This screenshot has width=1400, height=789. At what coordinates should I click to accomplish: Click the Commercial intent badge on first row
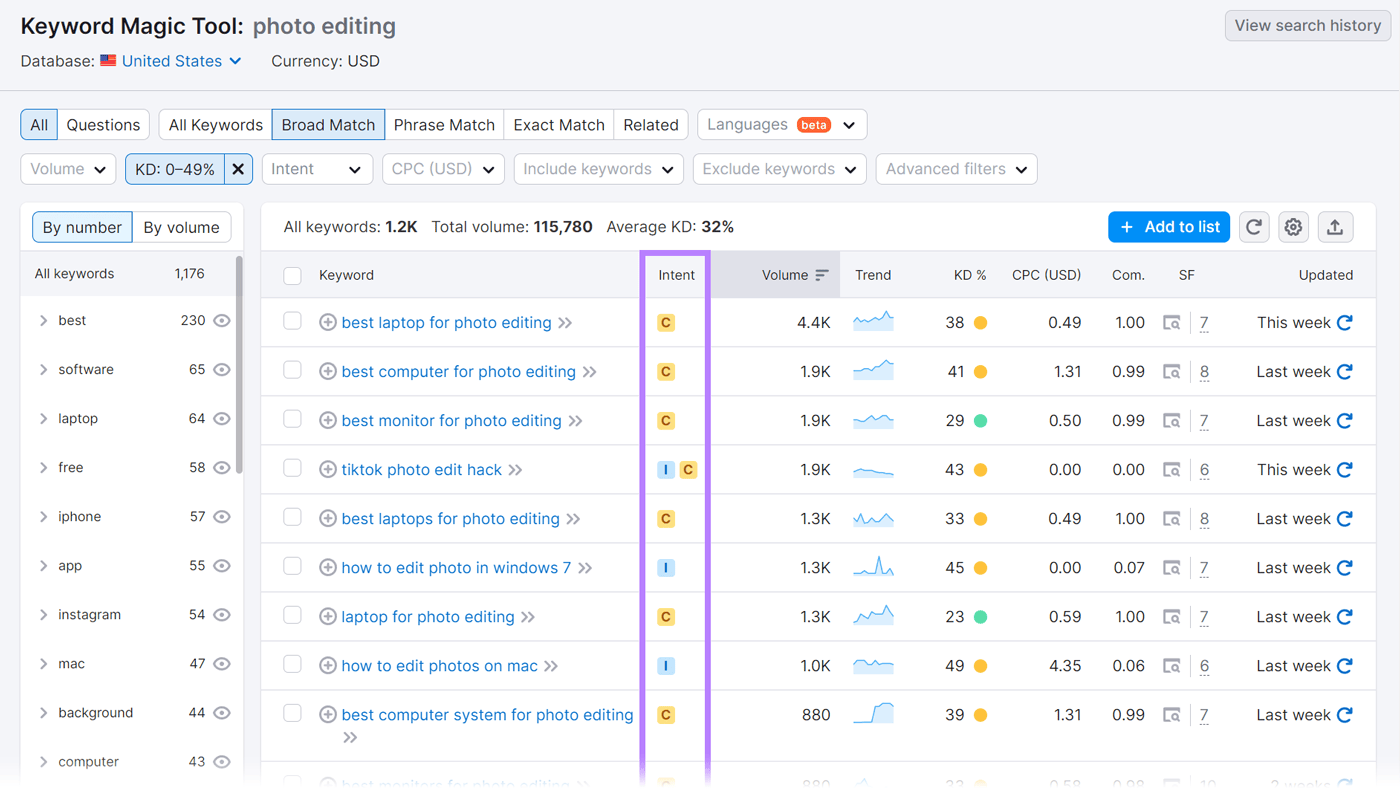click(x=665, y=323)
